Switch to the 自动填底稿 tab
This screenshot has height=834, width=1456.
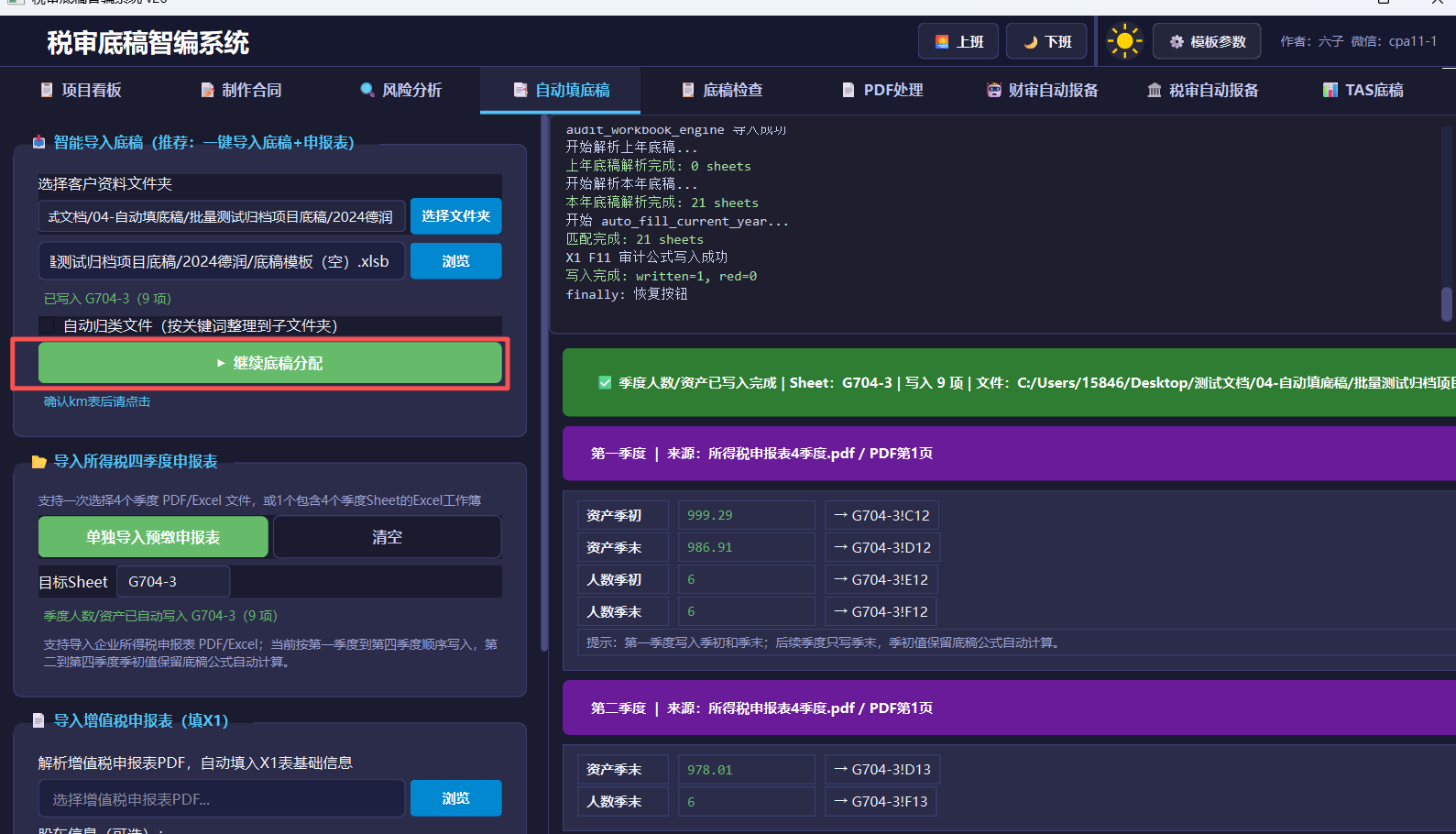(561, 90)
